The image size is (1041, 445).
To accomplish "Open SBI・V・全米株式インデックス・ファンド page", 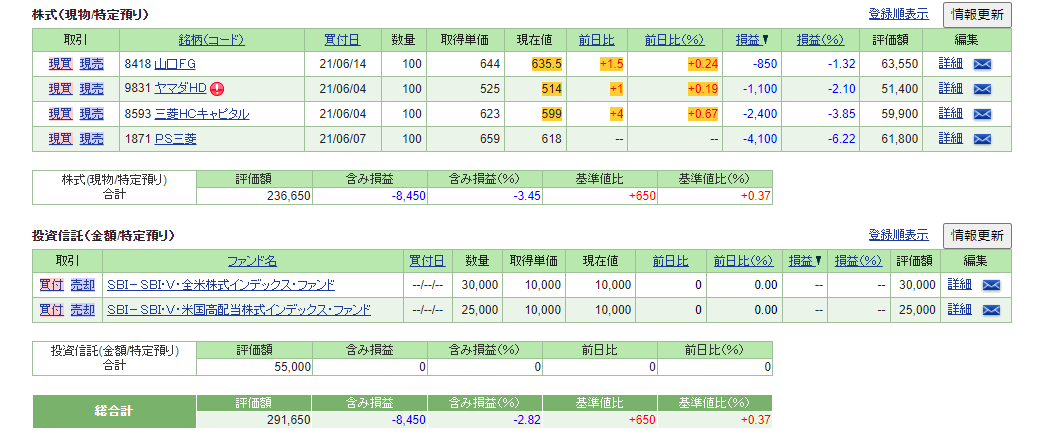I will pyautogui.click(x=221, y=286).
